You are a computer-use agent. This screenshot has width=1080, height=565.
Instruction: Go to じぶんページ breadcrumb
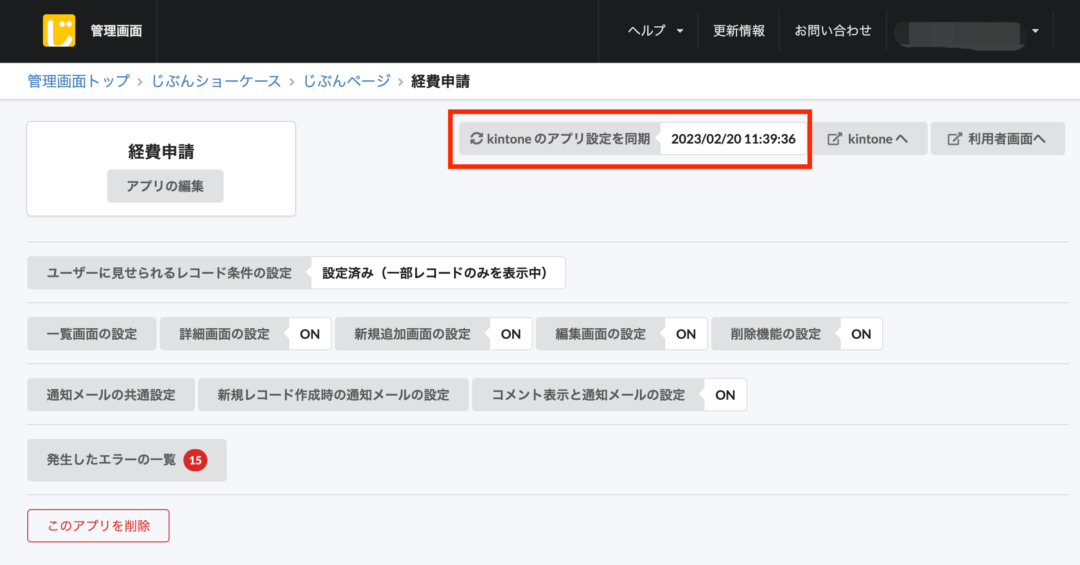(346, 81)
